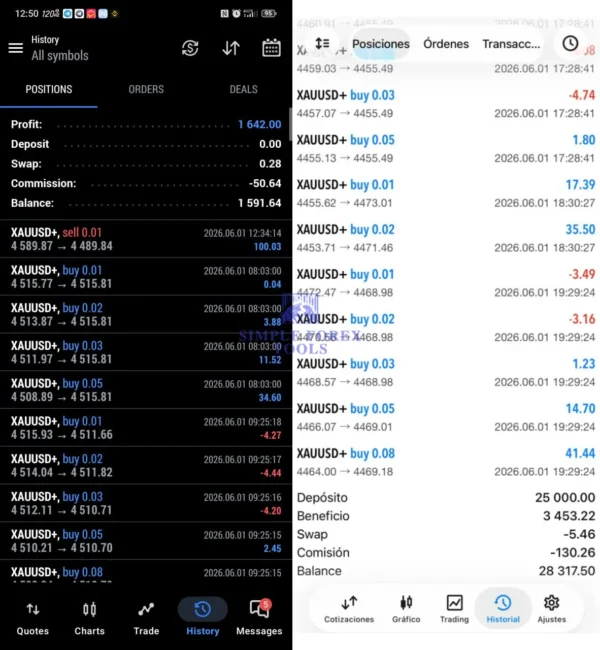Open Quotes in bottom navigation
The height and width of the screenshot is (650, 600).
point(33,619)
